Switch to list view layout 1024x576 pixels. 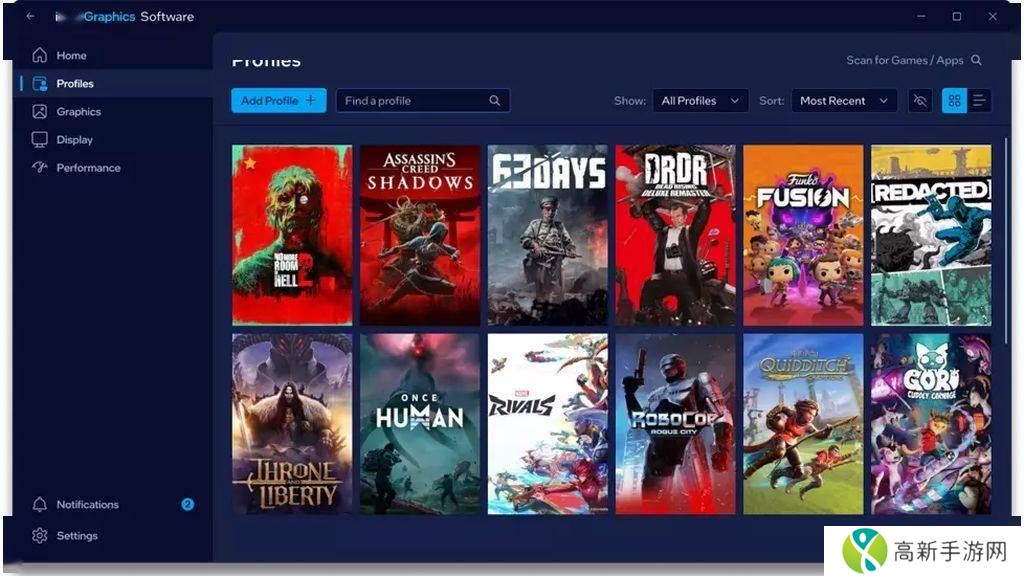click(x=979, y=101)
